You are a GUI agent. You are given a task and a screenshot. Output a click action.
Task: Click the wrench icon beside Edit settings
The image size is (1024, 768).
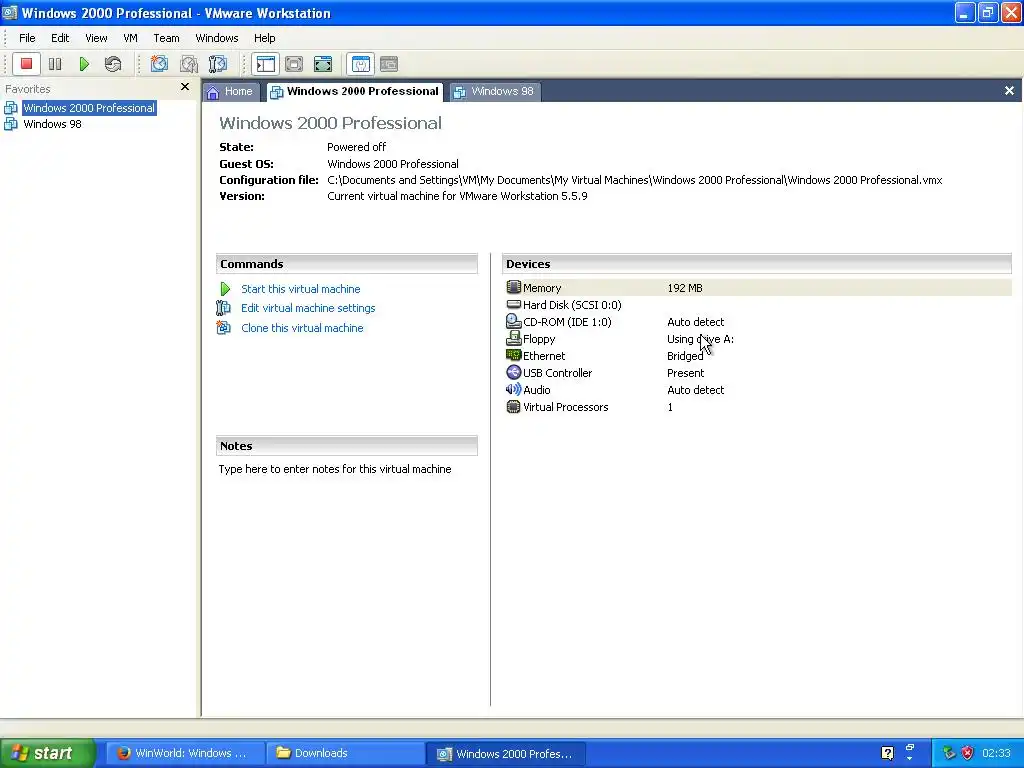[x=223, y=308]
